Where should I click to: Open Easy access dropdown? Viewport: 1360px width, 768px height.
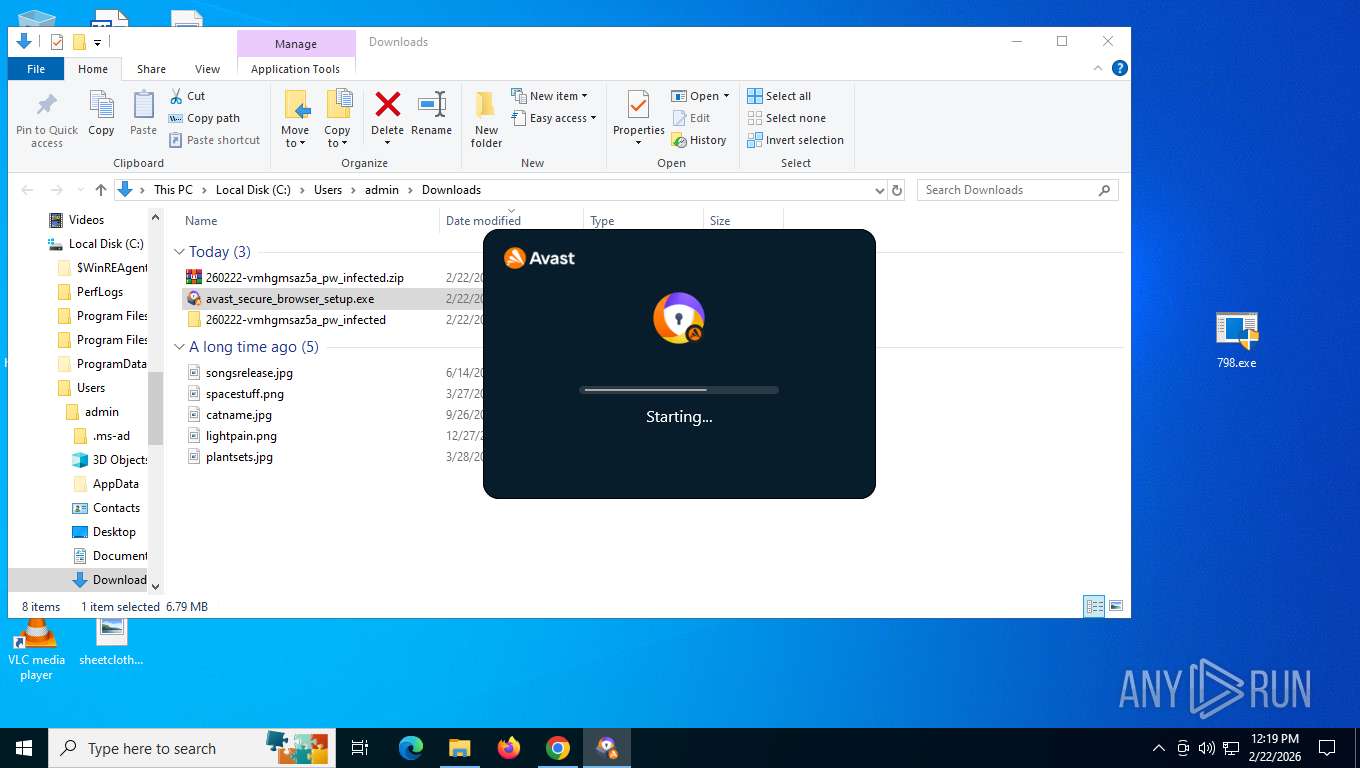(x=553, y=118)
